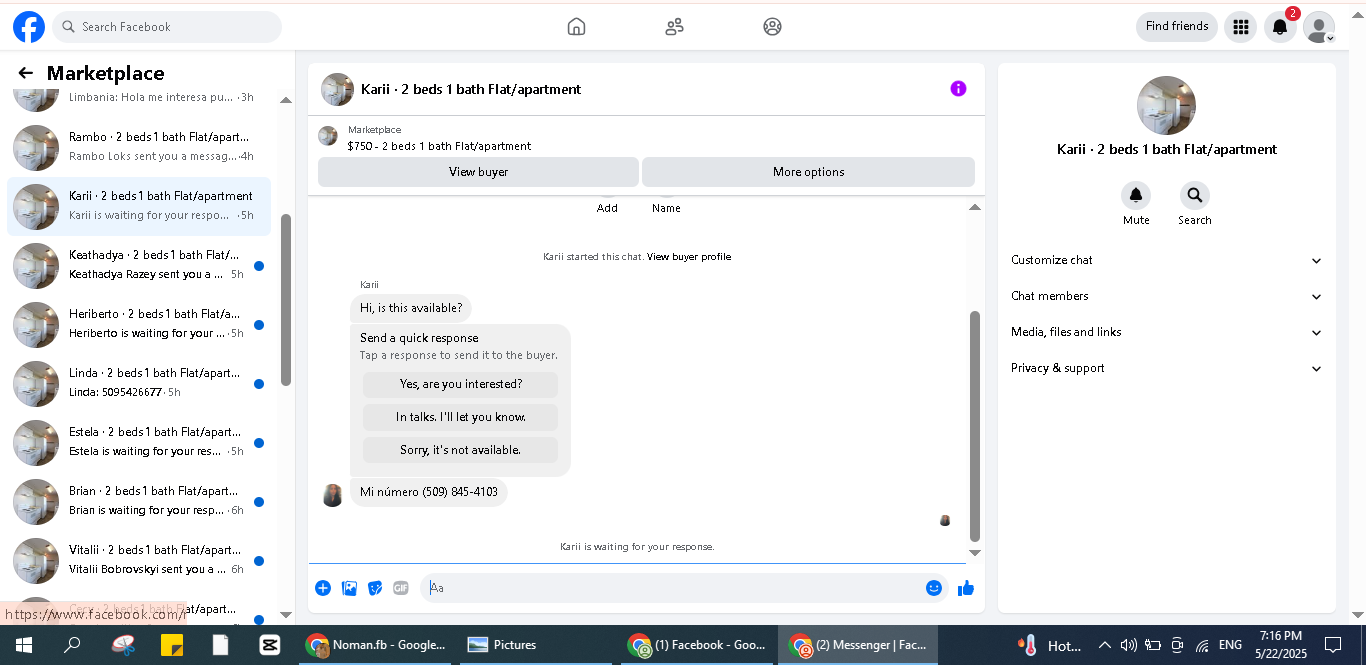Attach a photo file icon
The width and height of the screenshot is (1366, 665).
point(349,588)
